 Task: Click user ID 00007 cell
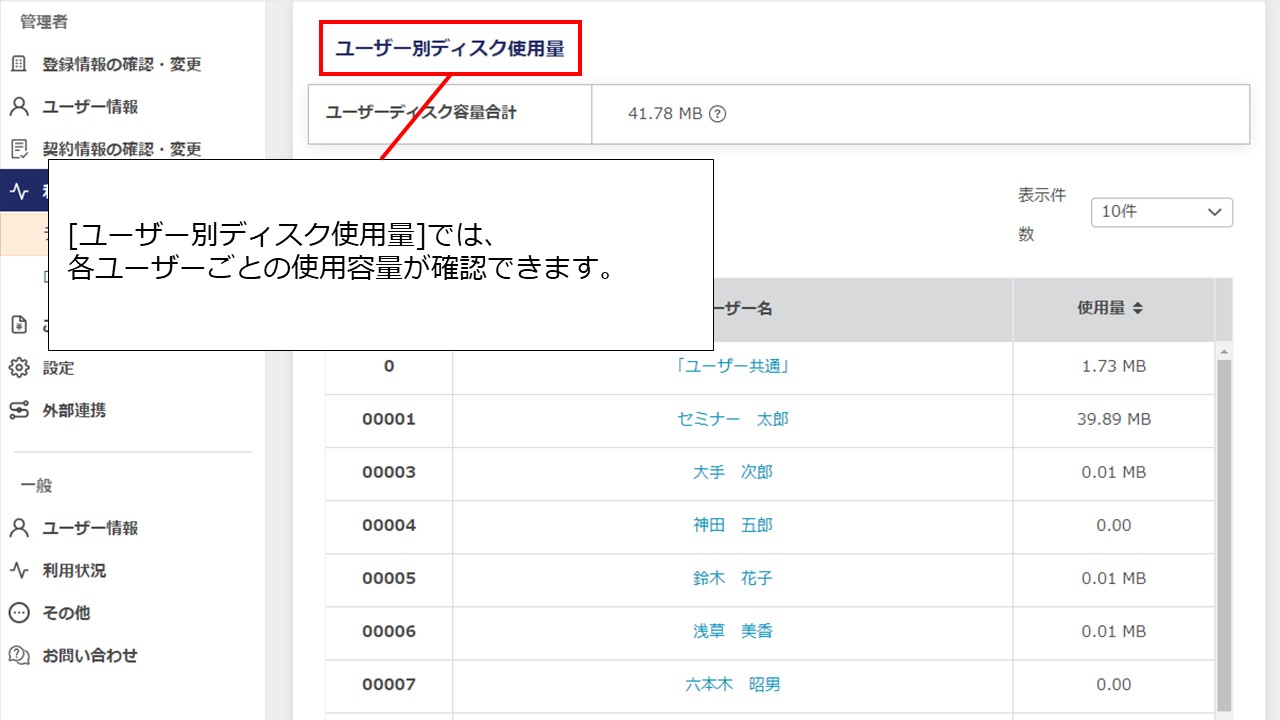tap(389, 684)
